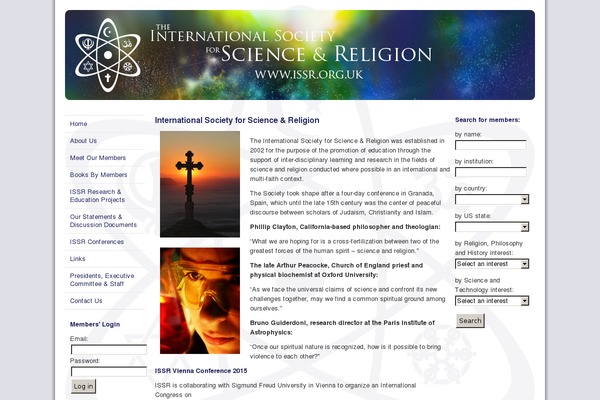Open the by US state dropdown
The width and height of the screenshot is (600, 400).
pyautogui.click(x=492, y=227)
